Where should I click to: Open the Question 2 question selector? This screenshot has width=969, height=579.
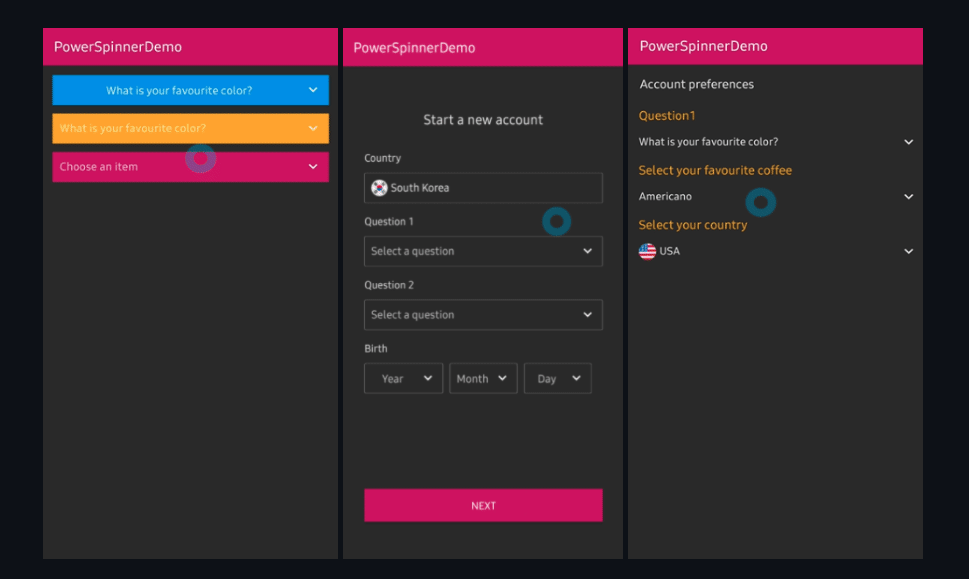483,314
